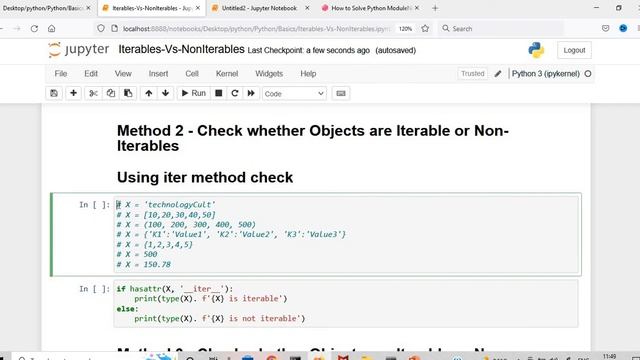This screenshot has width=640, height=360.
Task: Click the commented line X = 500
Action: pos(137,254)
